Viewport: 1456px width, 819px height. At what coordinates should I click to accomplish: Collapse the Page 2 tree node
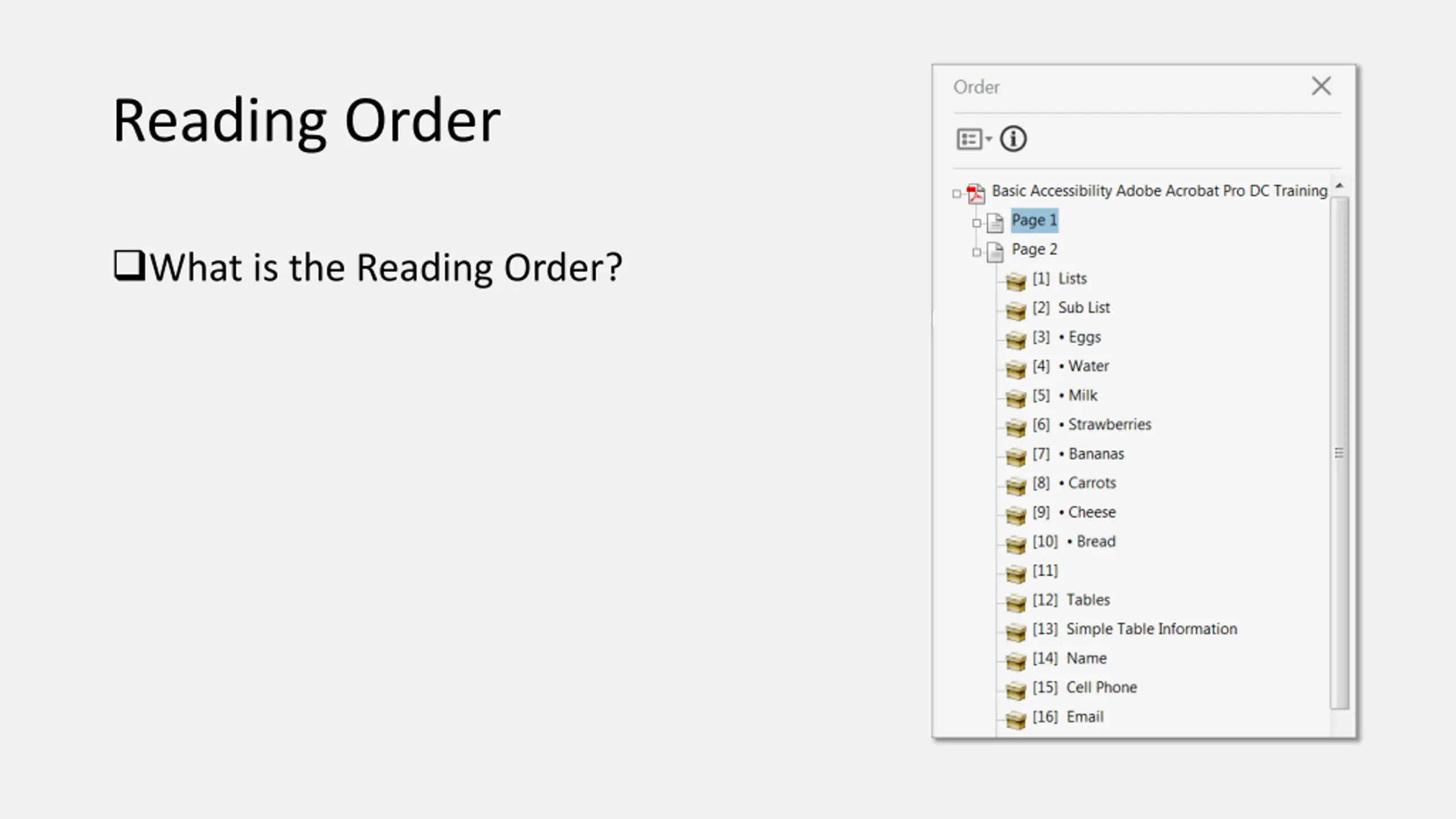[977, 252]
